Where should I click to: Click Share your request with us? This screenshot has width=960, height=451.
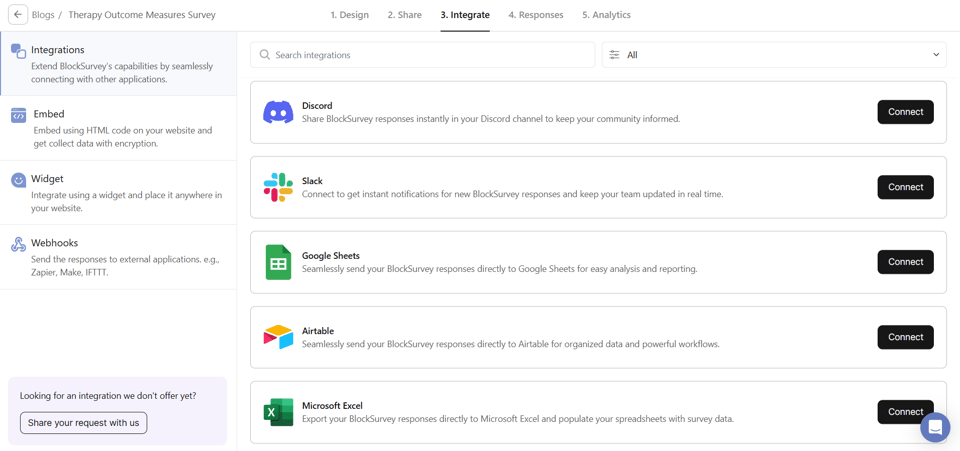[x=83, y=423]
